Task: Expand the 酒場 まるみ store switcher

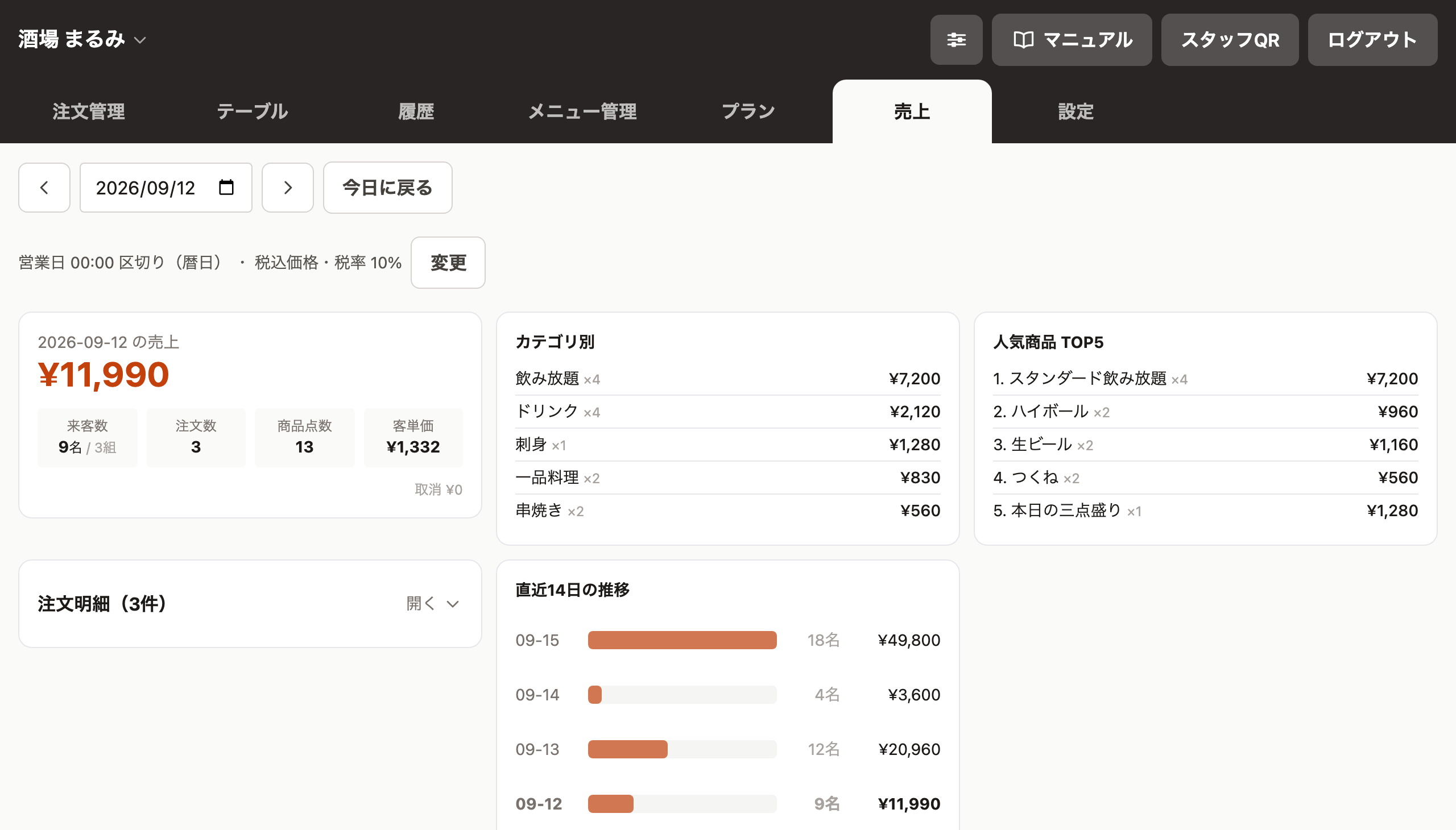Action: click(x=82, y=39)
